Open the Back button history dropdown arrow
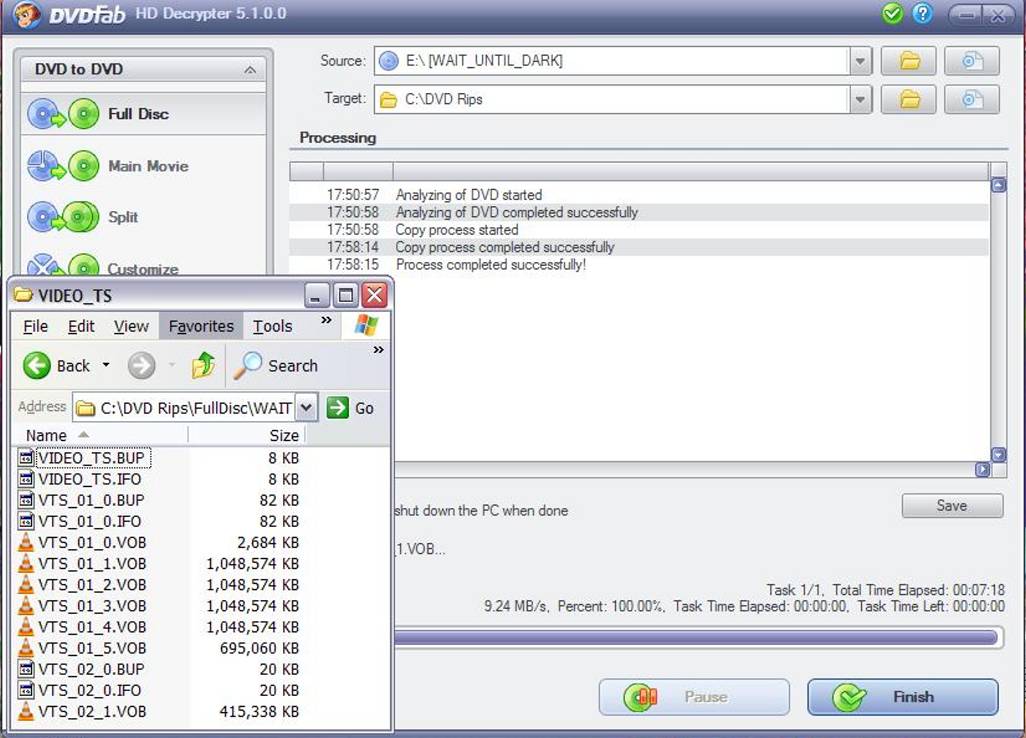1026x738 pixels. 106,365
